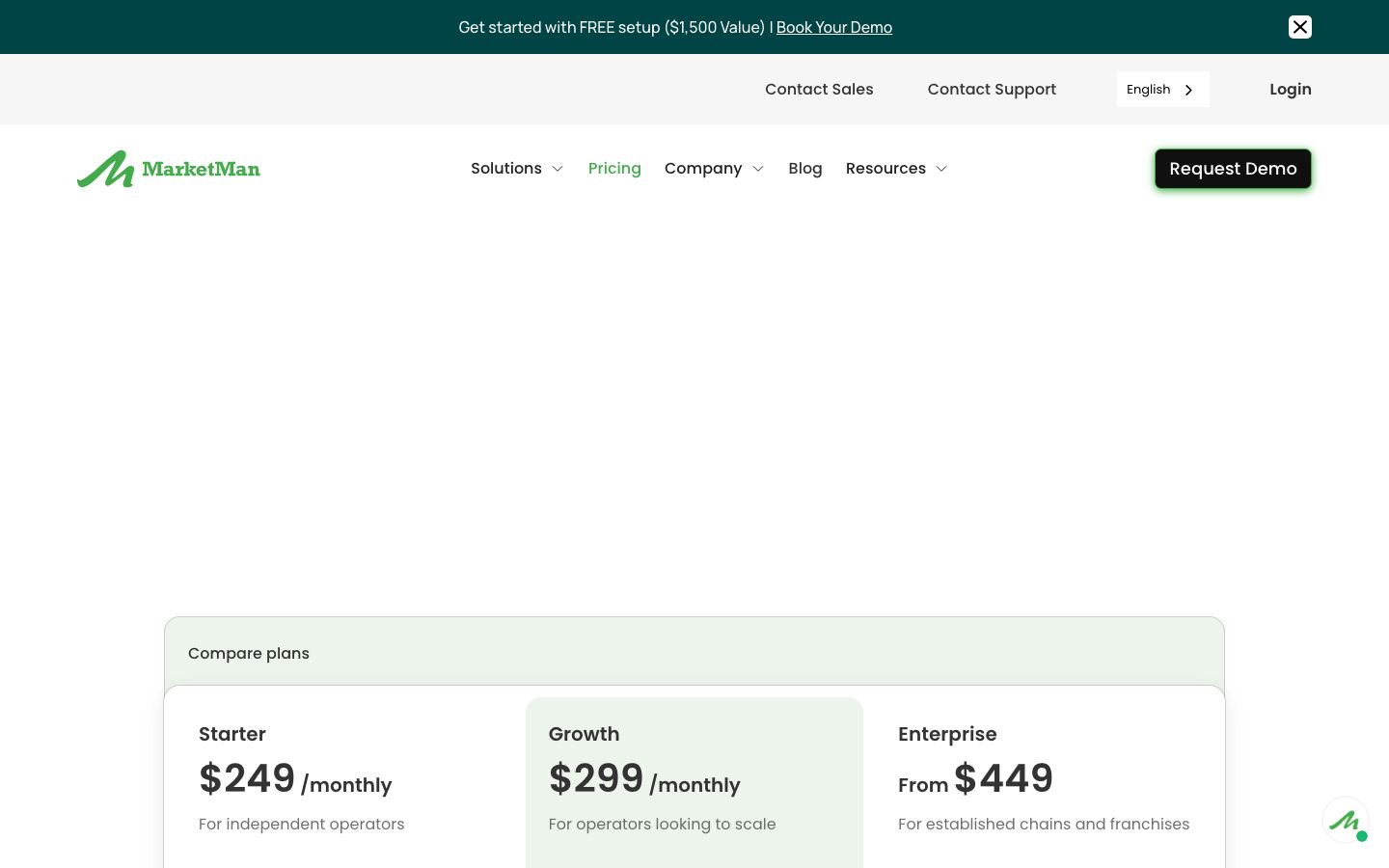1389x868 pixels.
Task: Expand the Solutions menu
Action: (x=517, y=169)
